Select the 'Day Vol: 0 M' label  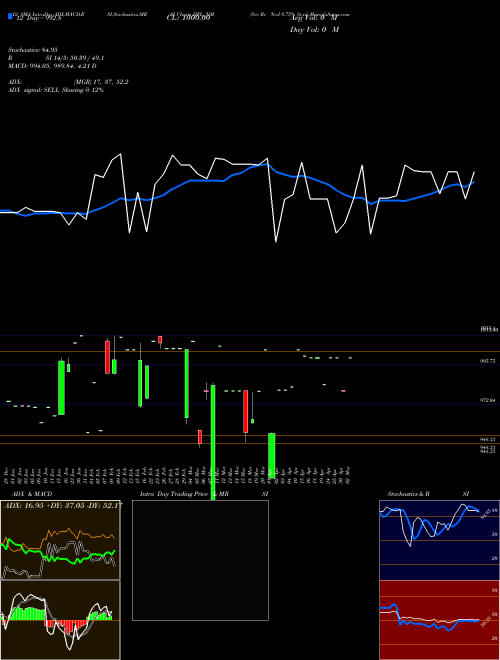(x=314, y=30)
